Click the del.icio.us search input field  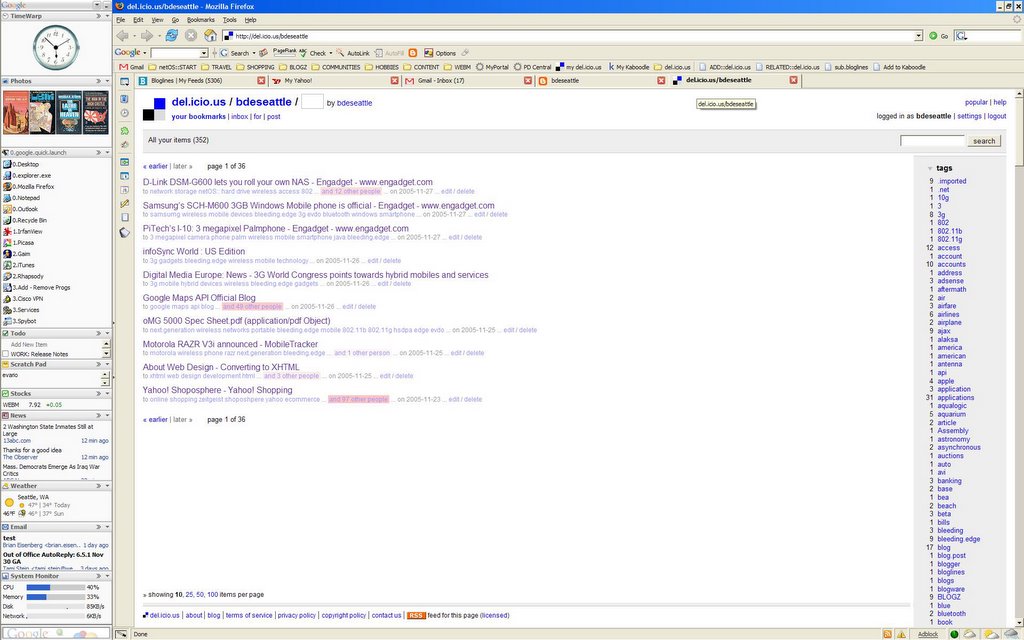pos(932,141)
